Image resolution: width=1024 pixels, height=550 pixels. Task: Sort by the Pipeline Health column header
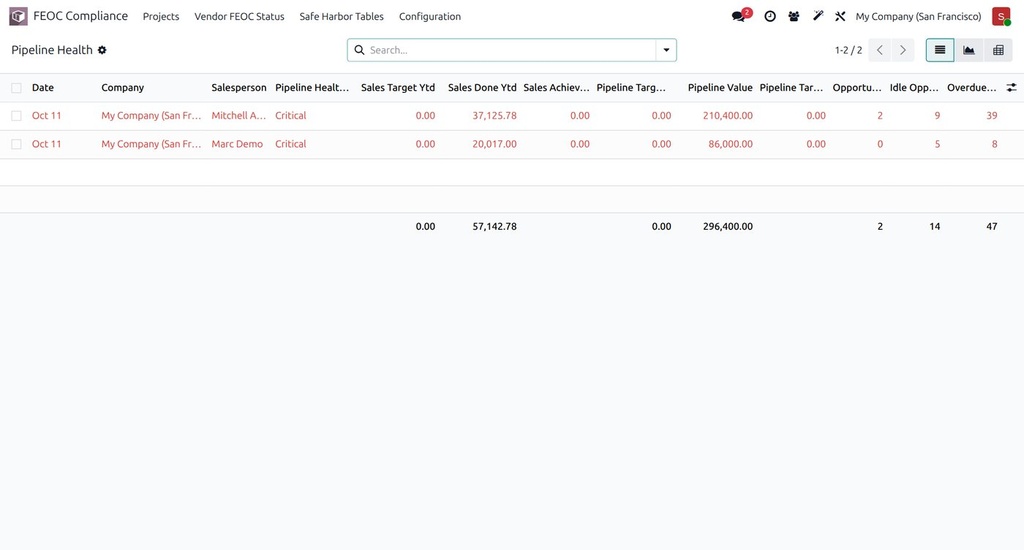312,88
